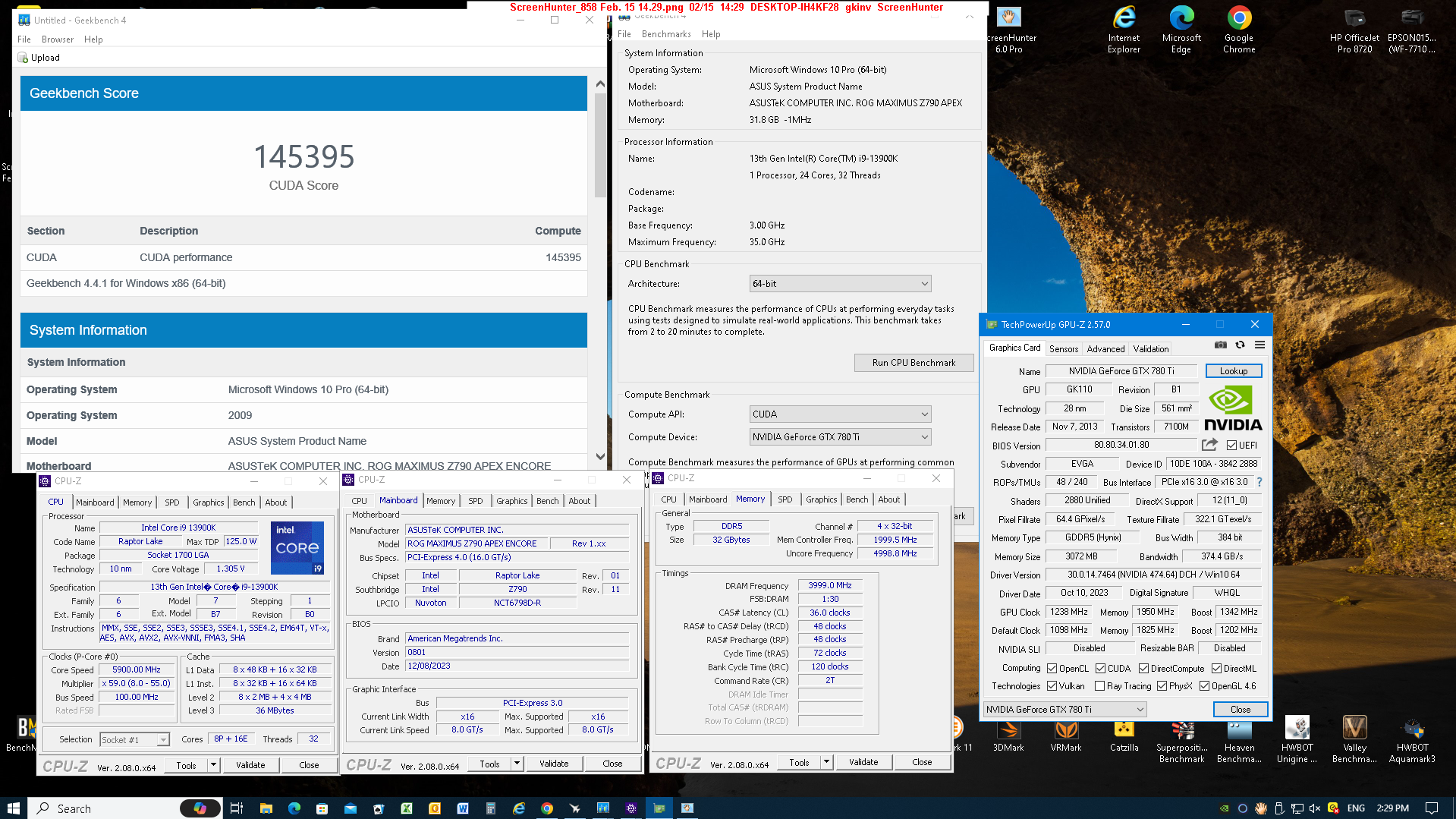This screenshot has width=1456, height=819.
Task: Open the Architecture 64-bit dropdown
Action: [840, 284]
